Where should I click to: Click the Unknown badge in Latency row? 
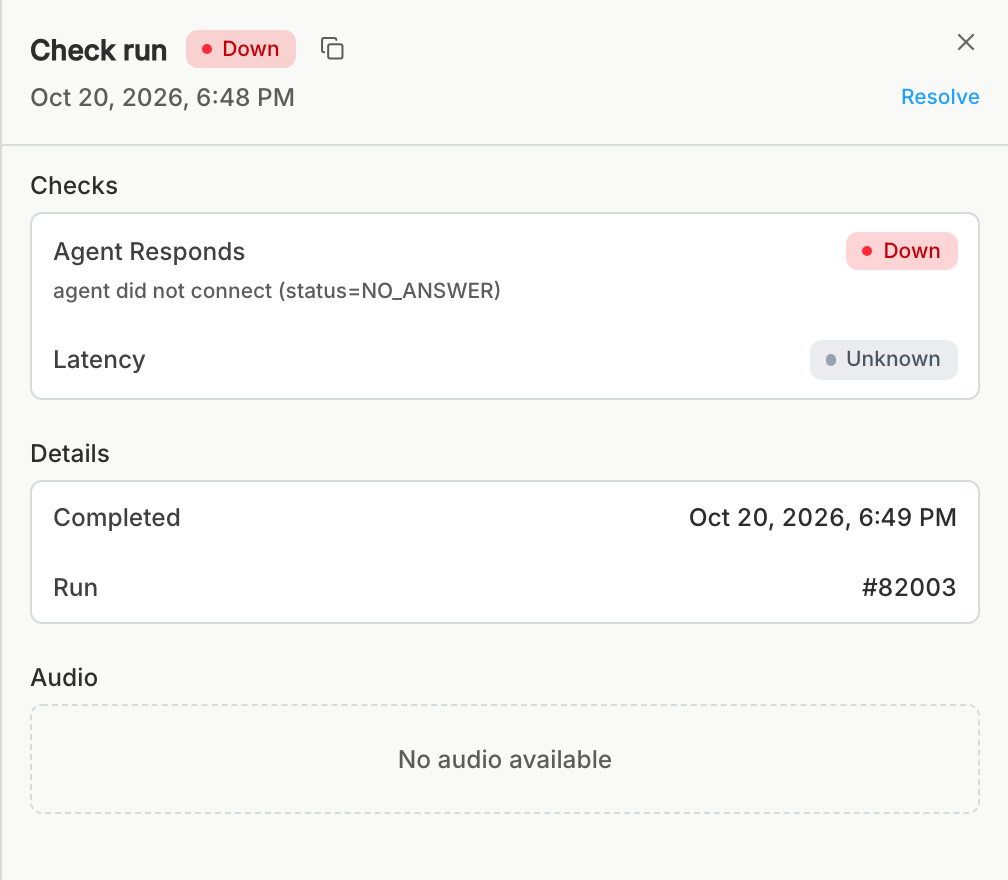883,359
